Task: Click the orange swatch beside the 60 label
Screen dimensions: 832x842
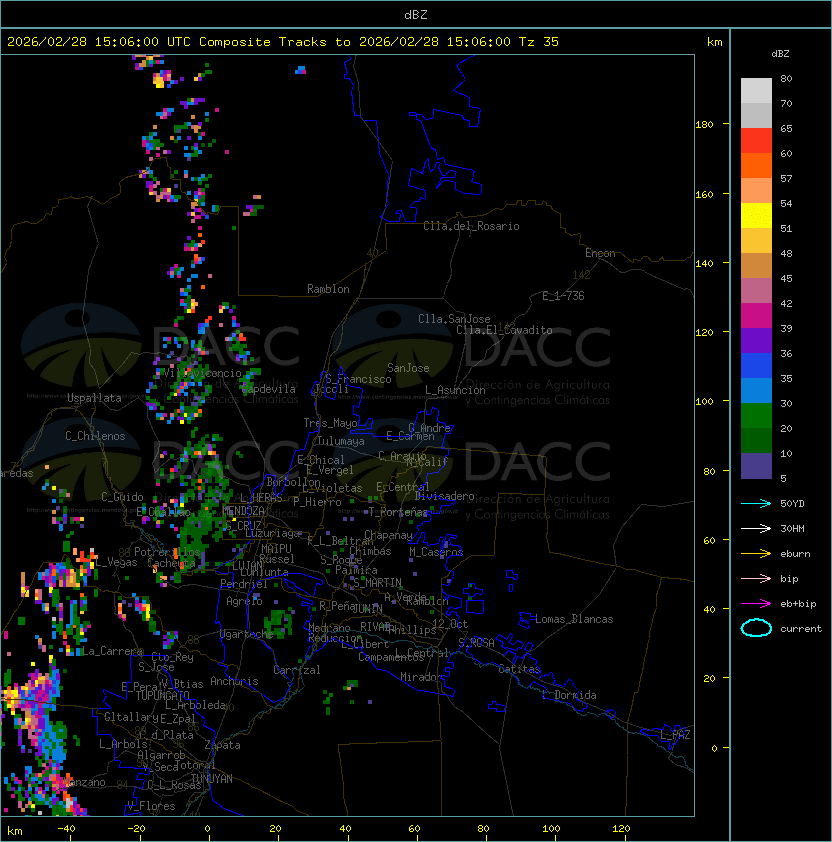Action: [756, 166]
